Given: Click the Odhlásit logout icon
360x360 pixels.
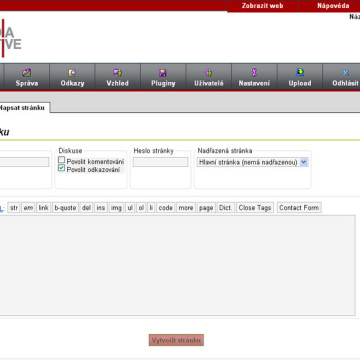Looking at the screenshot, I should click(345, 73).
